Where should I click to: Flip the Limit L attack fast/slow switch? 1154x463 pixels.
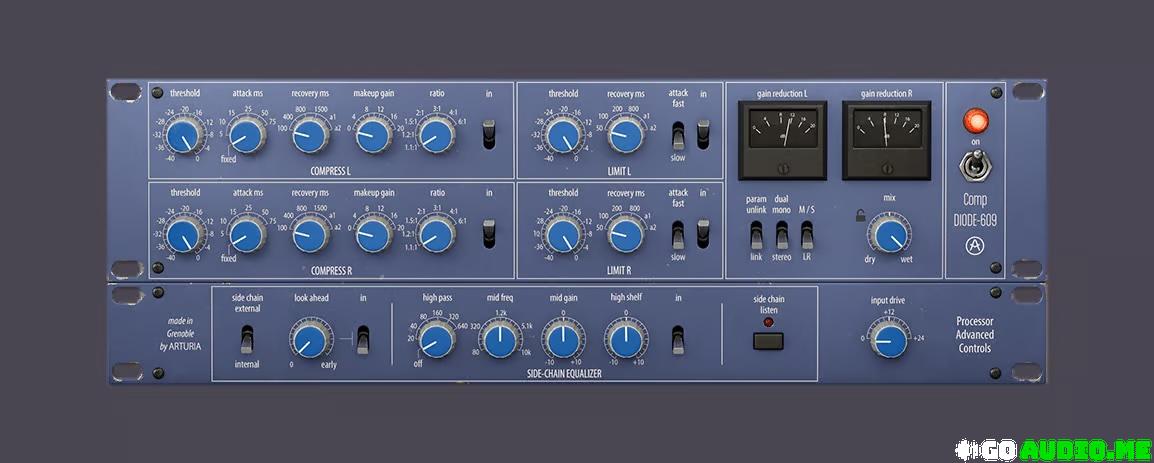pos(678,135)
